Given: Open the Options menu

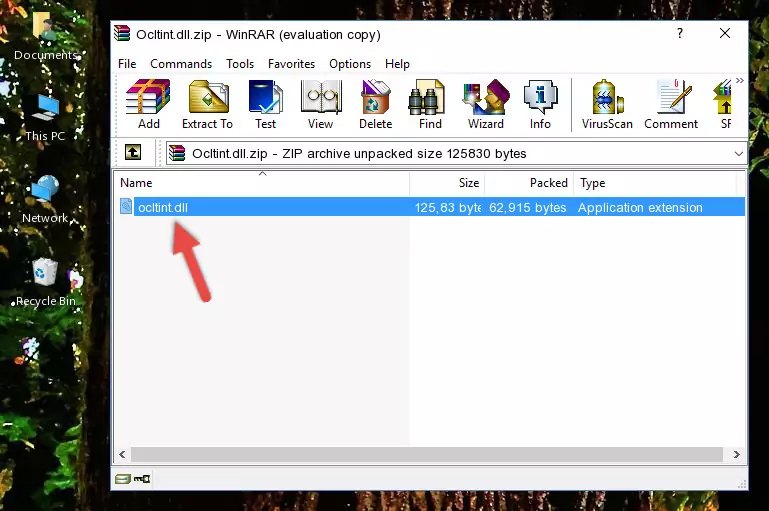Looking at the screenshot, I should 350,64.
